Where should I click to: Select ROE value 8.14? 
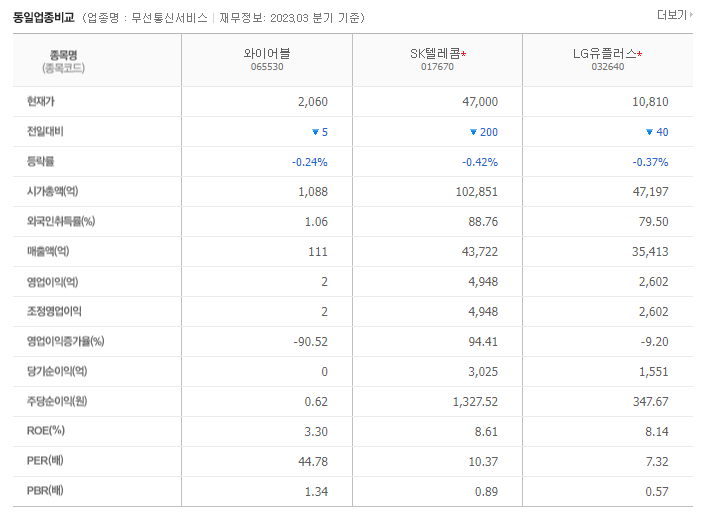pos(657,432)
